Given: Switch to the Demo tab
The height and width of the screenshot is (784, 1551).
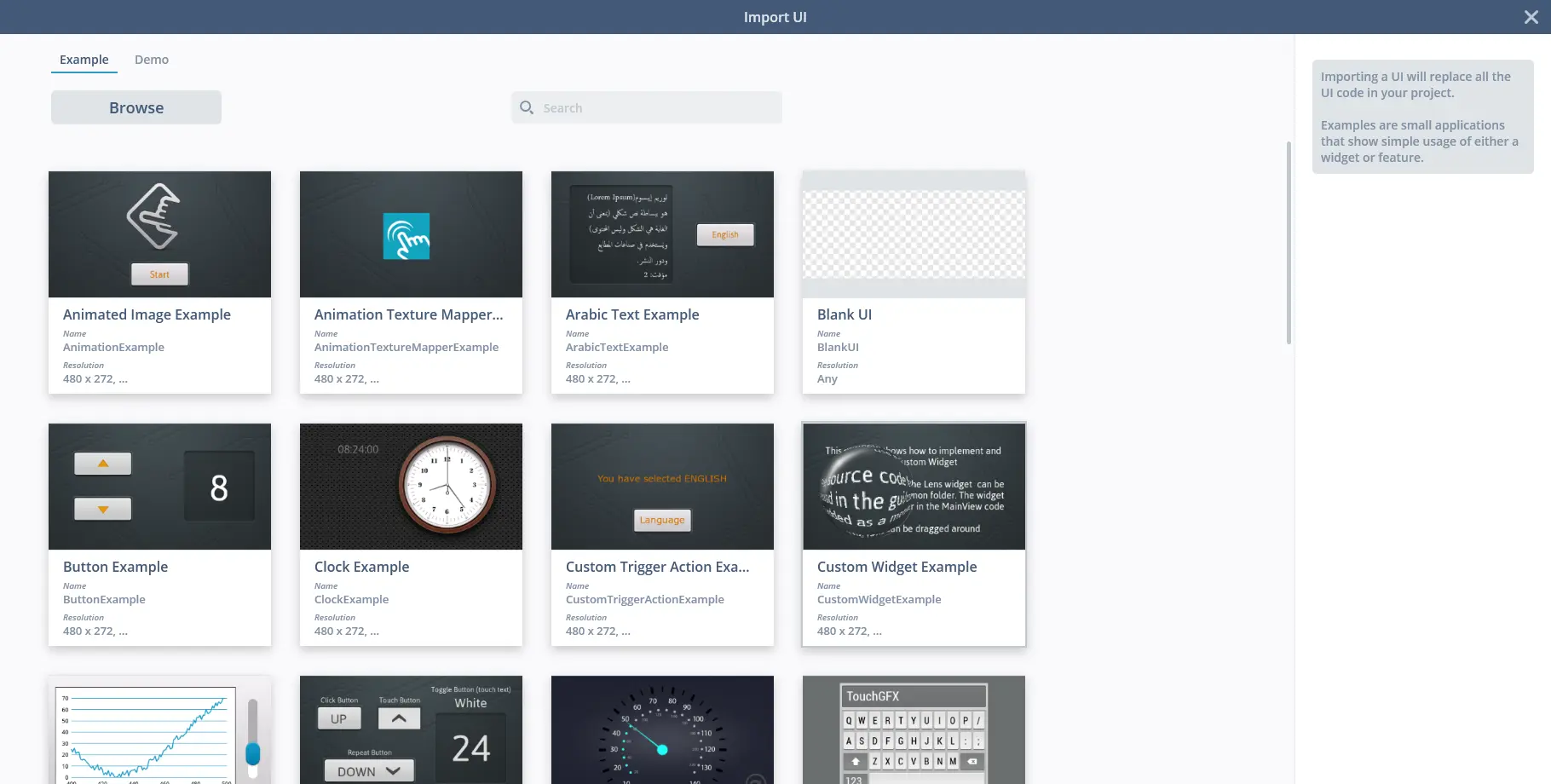Looking at the screenshot, I should [151, 60].
